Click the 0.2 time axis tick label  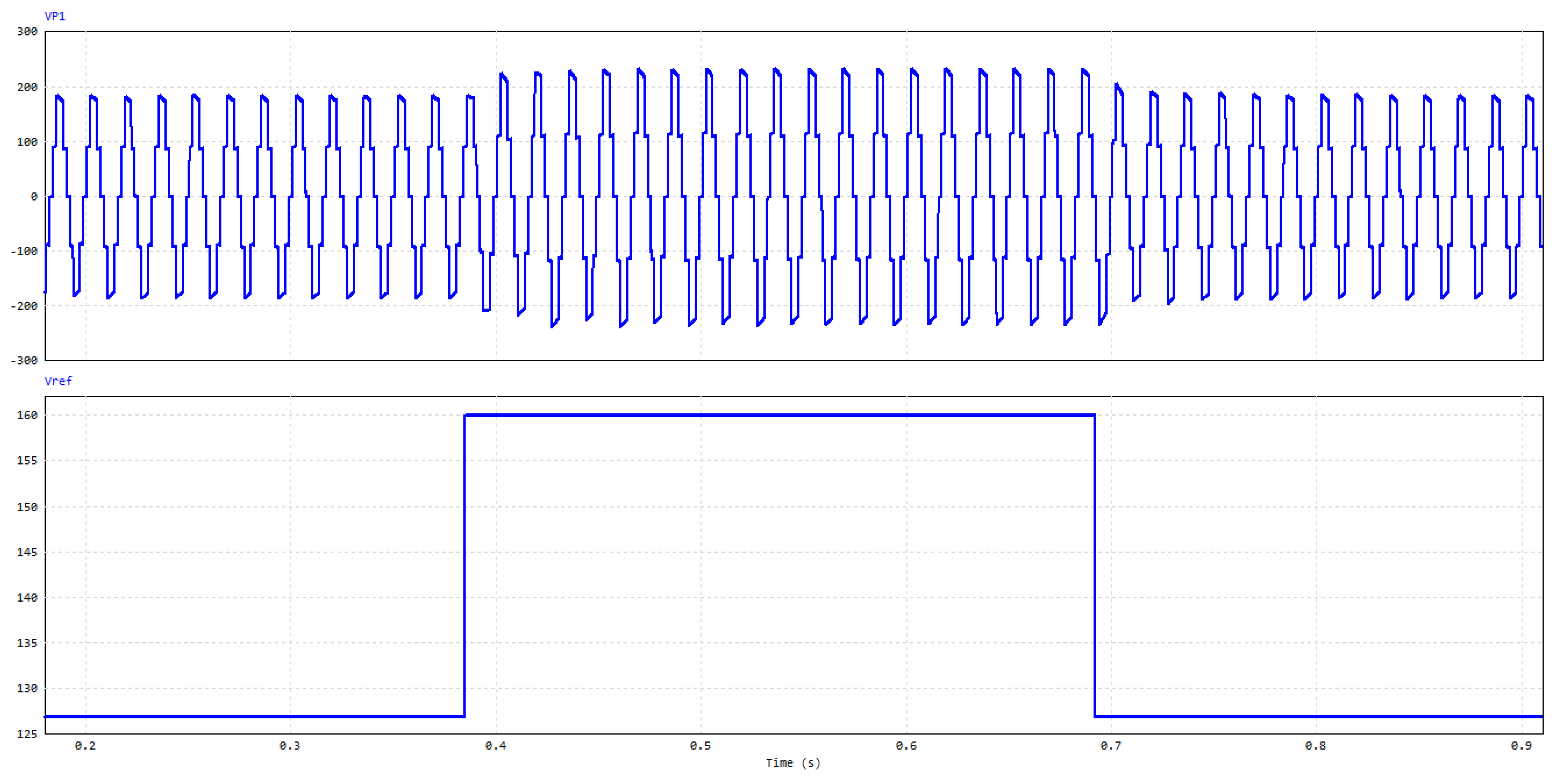point(85,746)
